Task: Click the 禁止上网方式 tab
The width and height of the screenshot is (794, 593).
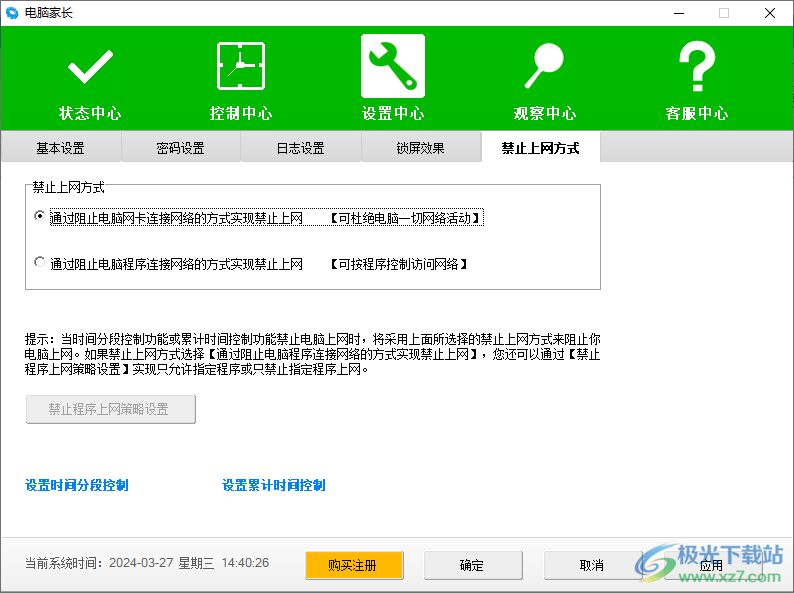Action: coord(540,148)
